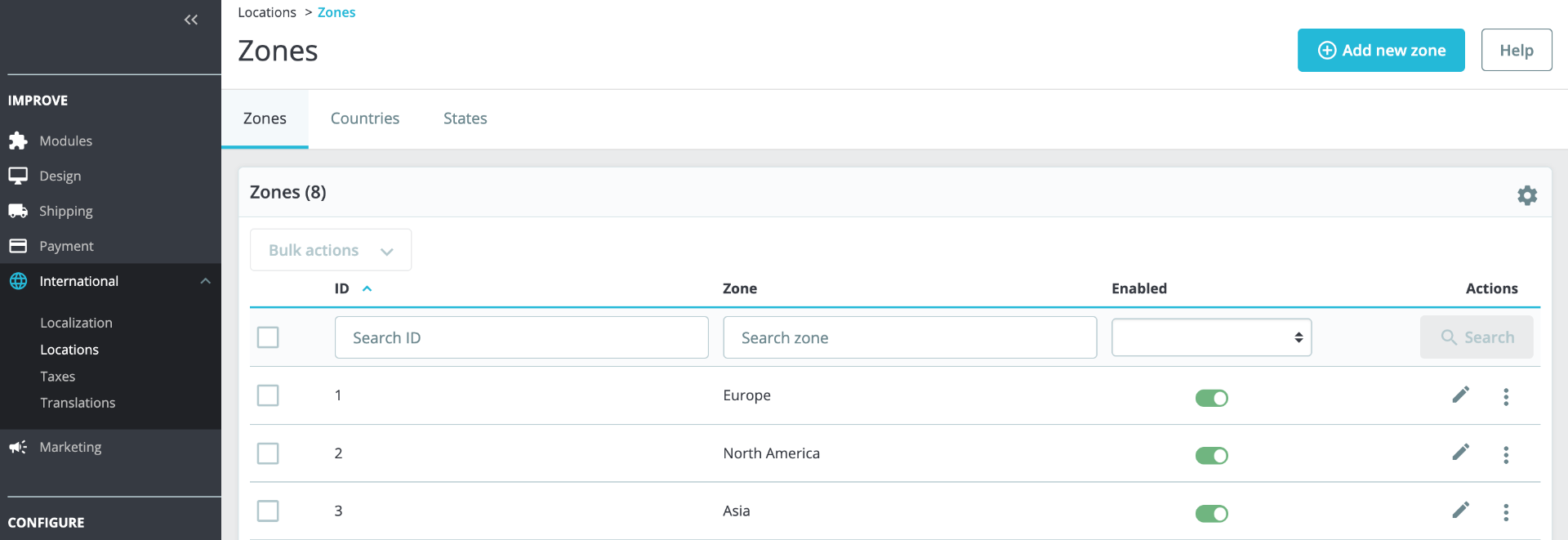Viewport: 1568px width, 540px height.
Task: Disable the Europe zone toggle
Action: point(1211,398)
